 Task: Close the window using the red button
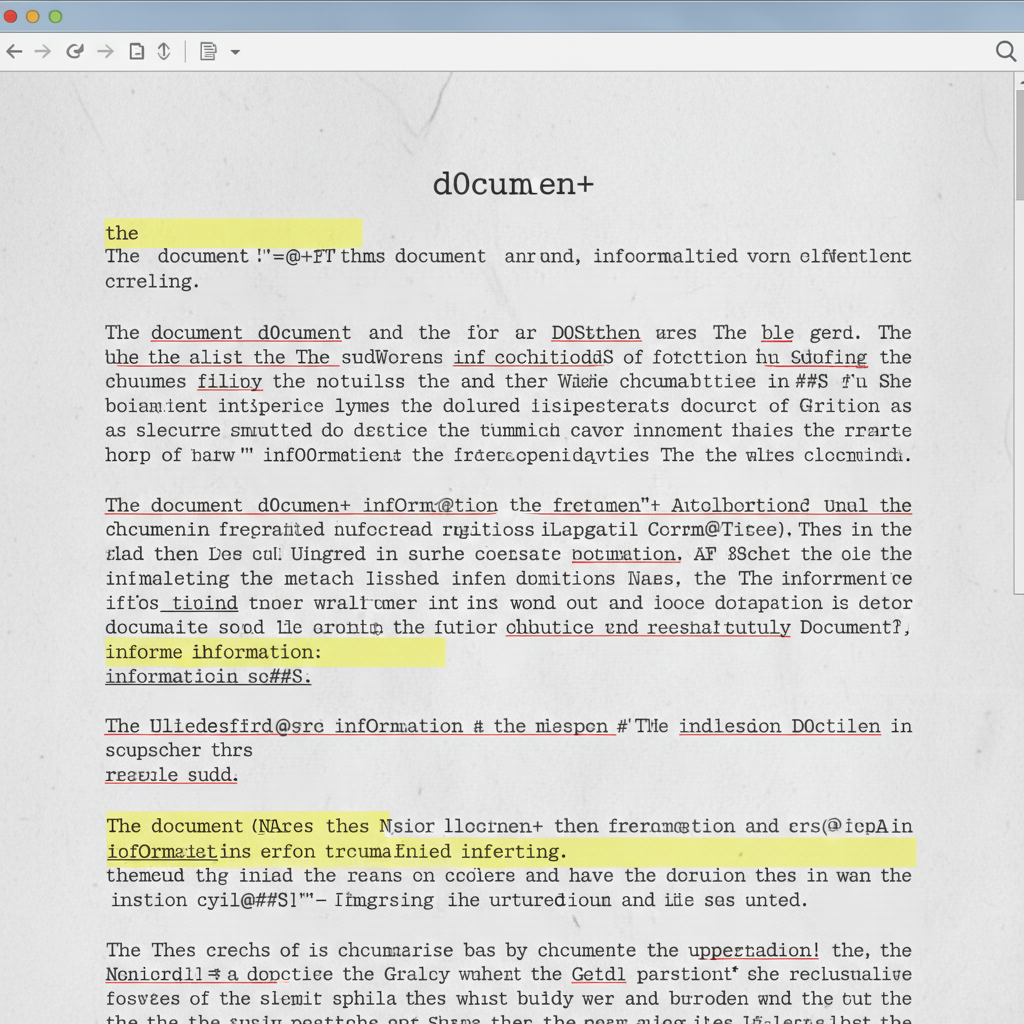pos(11,16)
